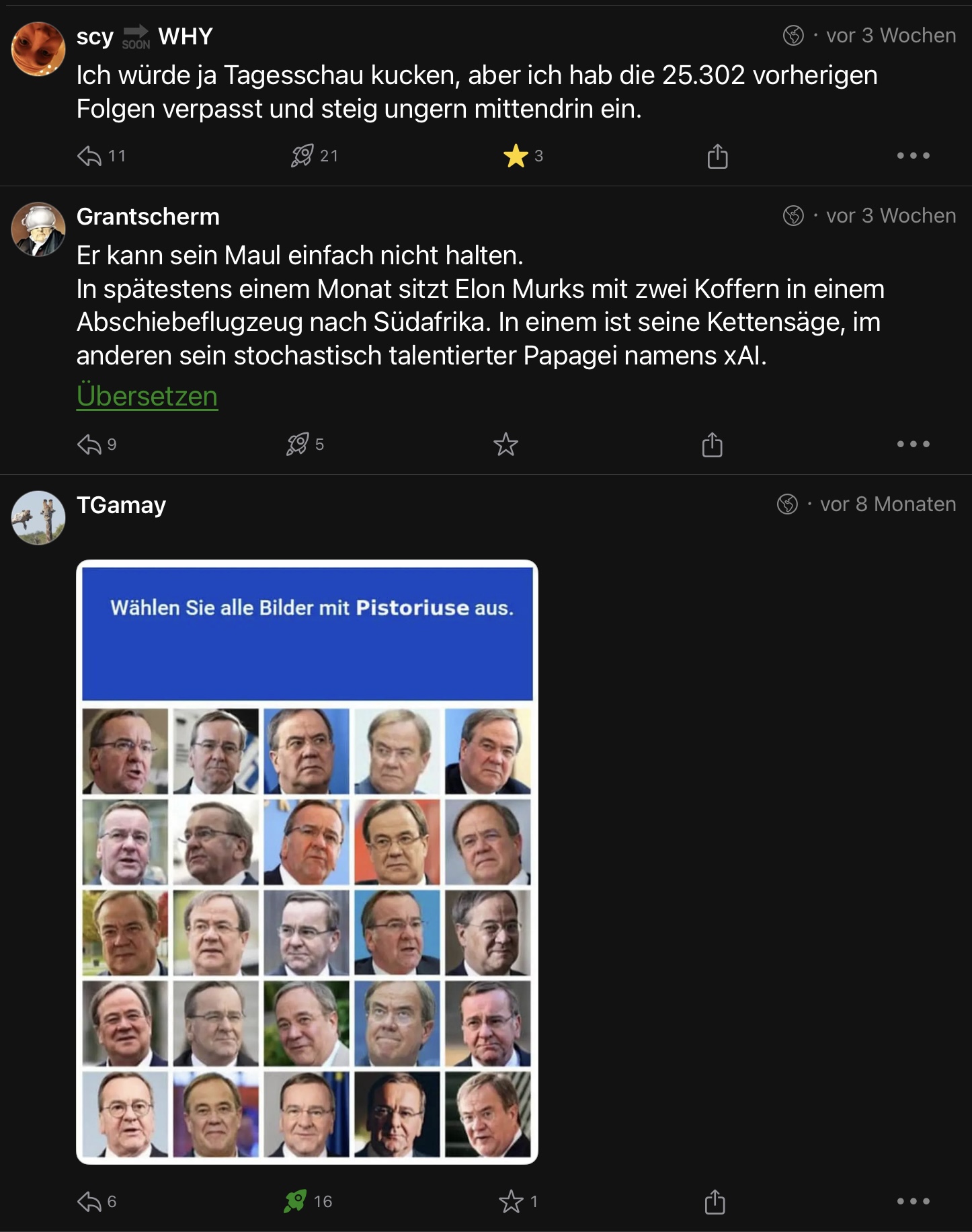Image resolution: width=972 pixels, height=1232 pixels.
Task: Open more options for TGamay's post
Action: [x=913, y=1202]
